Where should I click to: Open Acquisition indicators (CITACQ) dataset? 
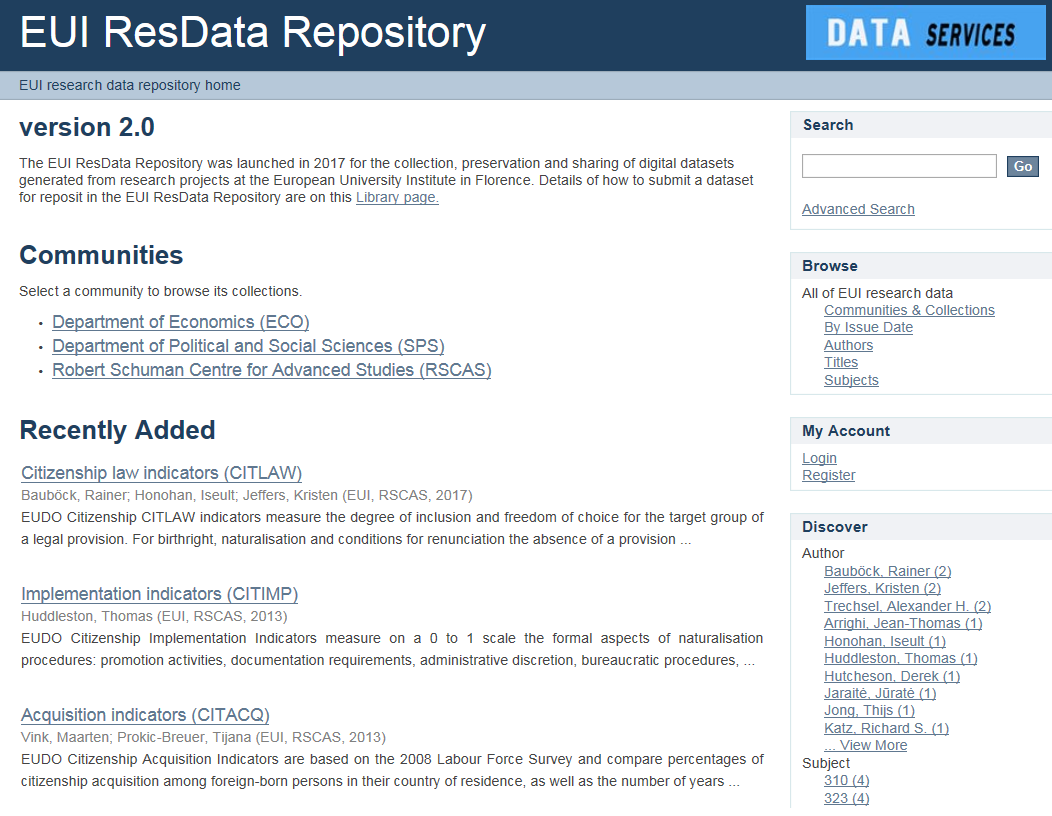coord(144,715)
